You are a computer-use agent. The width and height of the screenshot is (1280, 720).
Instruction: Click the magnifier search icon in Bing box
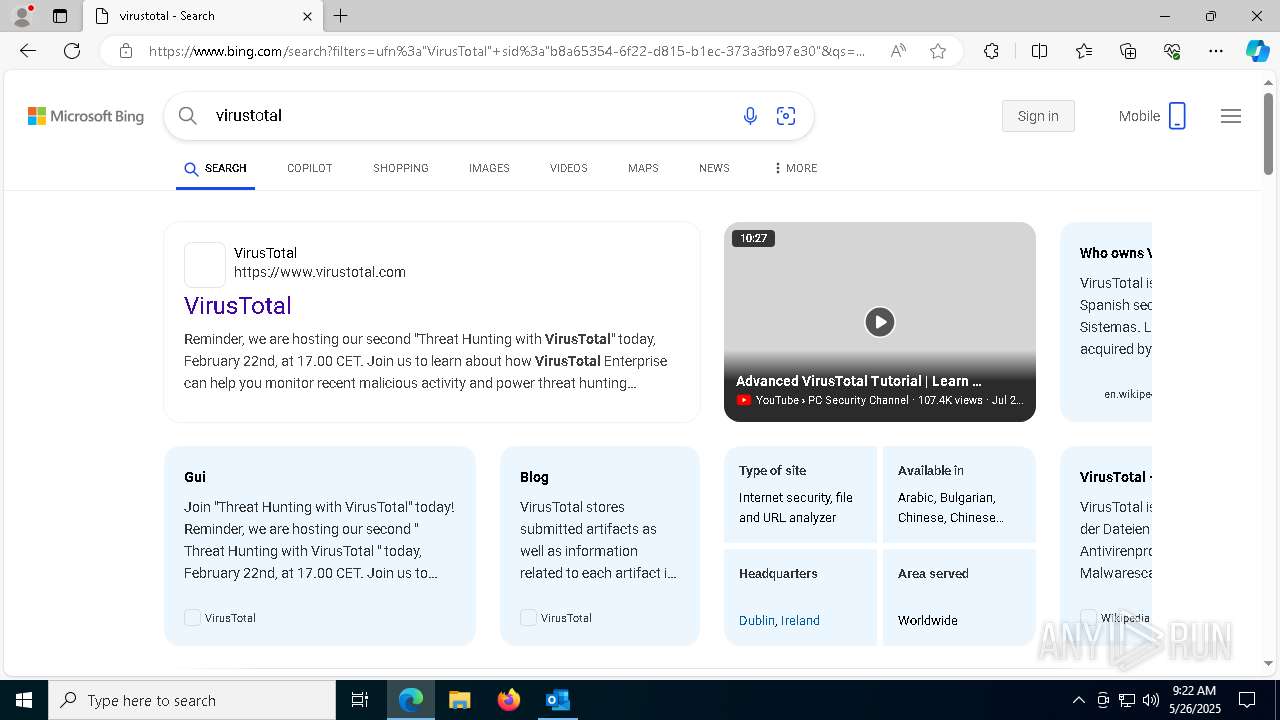coord(188,116)
